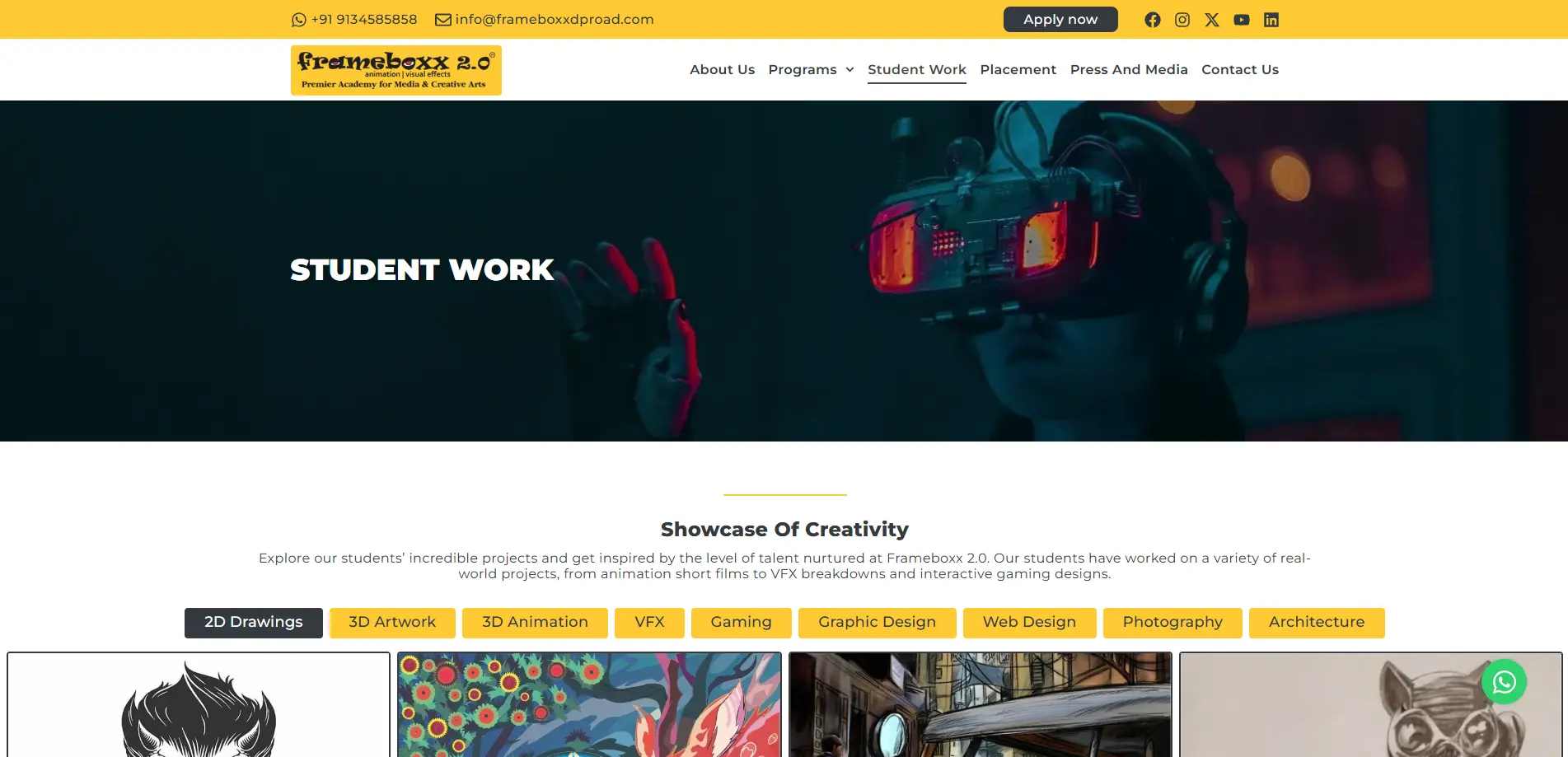Click the Frameboxx 2.0 logo
1568x757 pixels.
pyautogui.click(x=396, y=70)
